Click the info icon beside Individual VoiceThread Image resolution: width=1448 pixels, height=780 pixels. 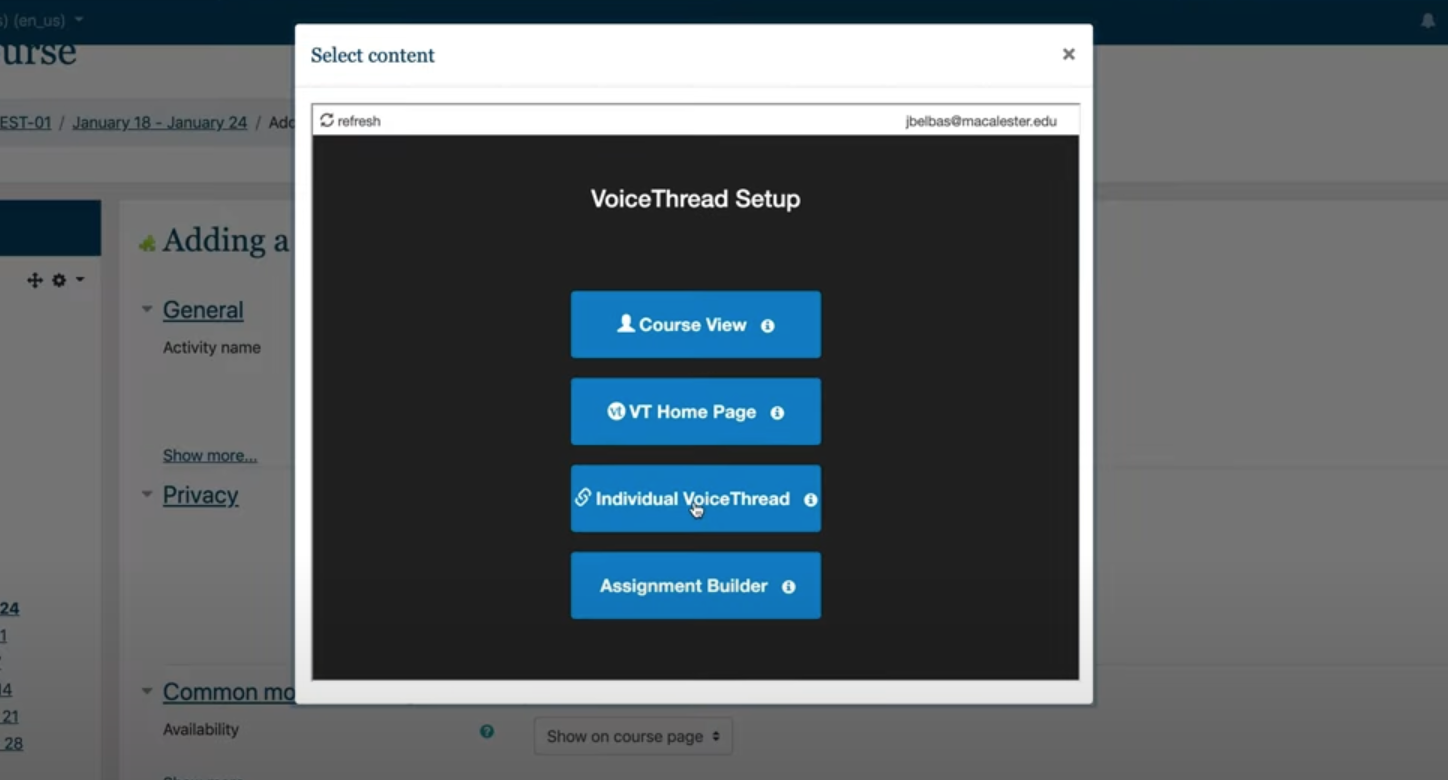pyautogui.click(x=810, y=500)
